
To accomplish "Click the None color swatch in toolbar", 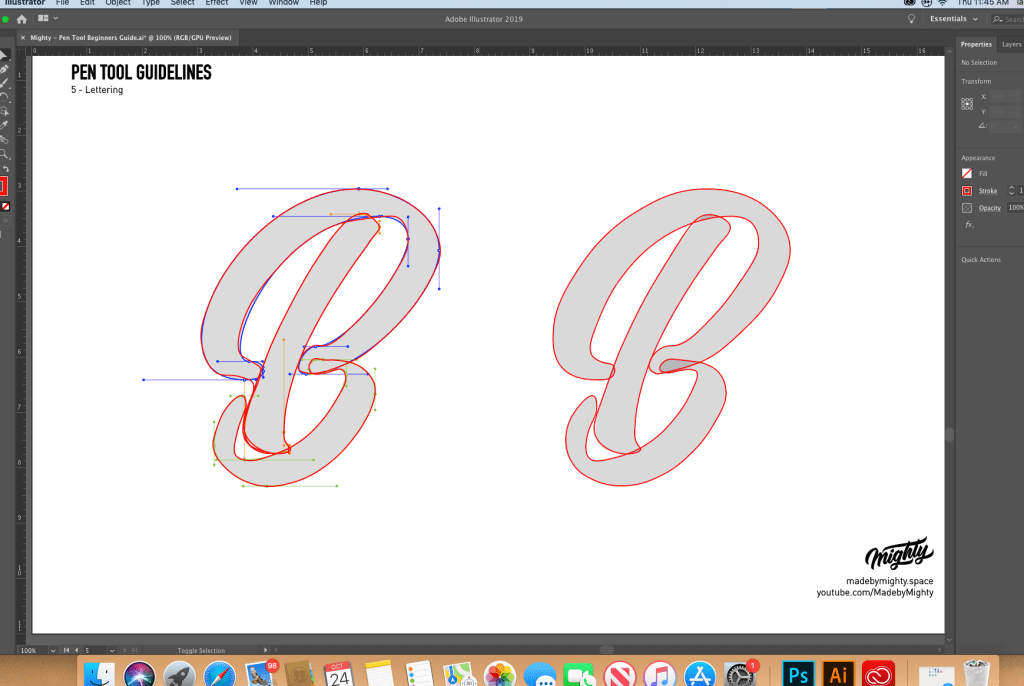I will [x=5, y=206].
